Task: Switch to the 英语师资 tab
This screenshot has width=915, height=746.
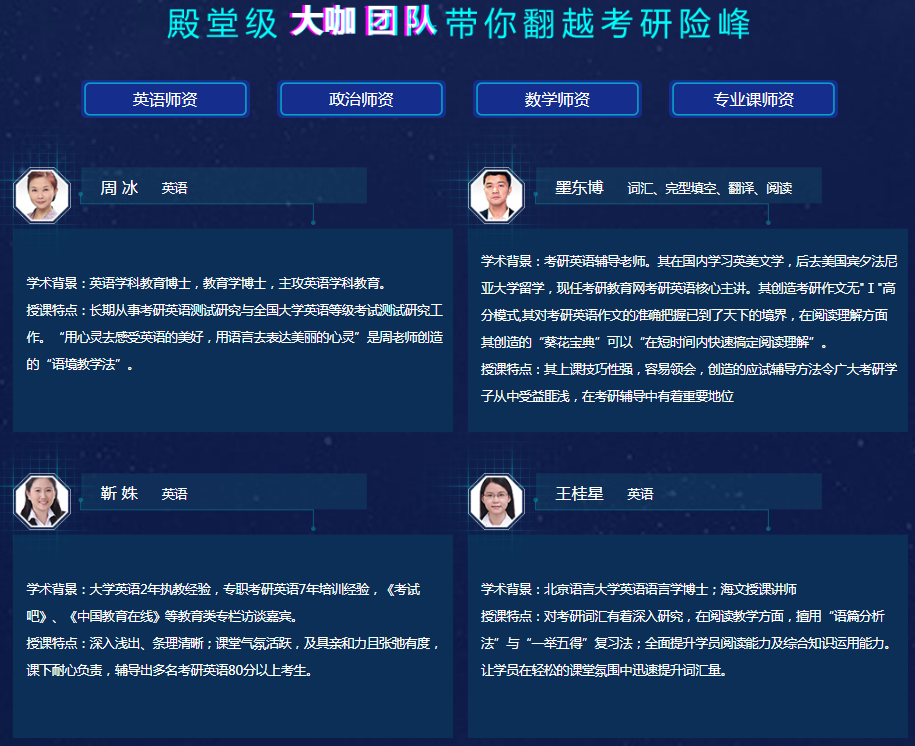Action: tap(164, 99)
